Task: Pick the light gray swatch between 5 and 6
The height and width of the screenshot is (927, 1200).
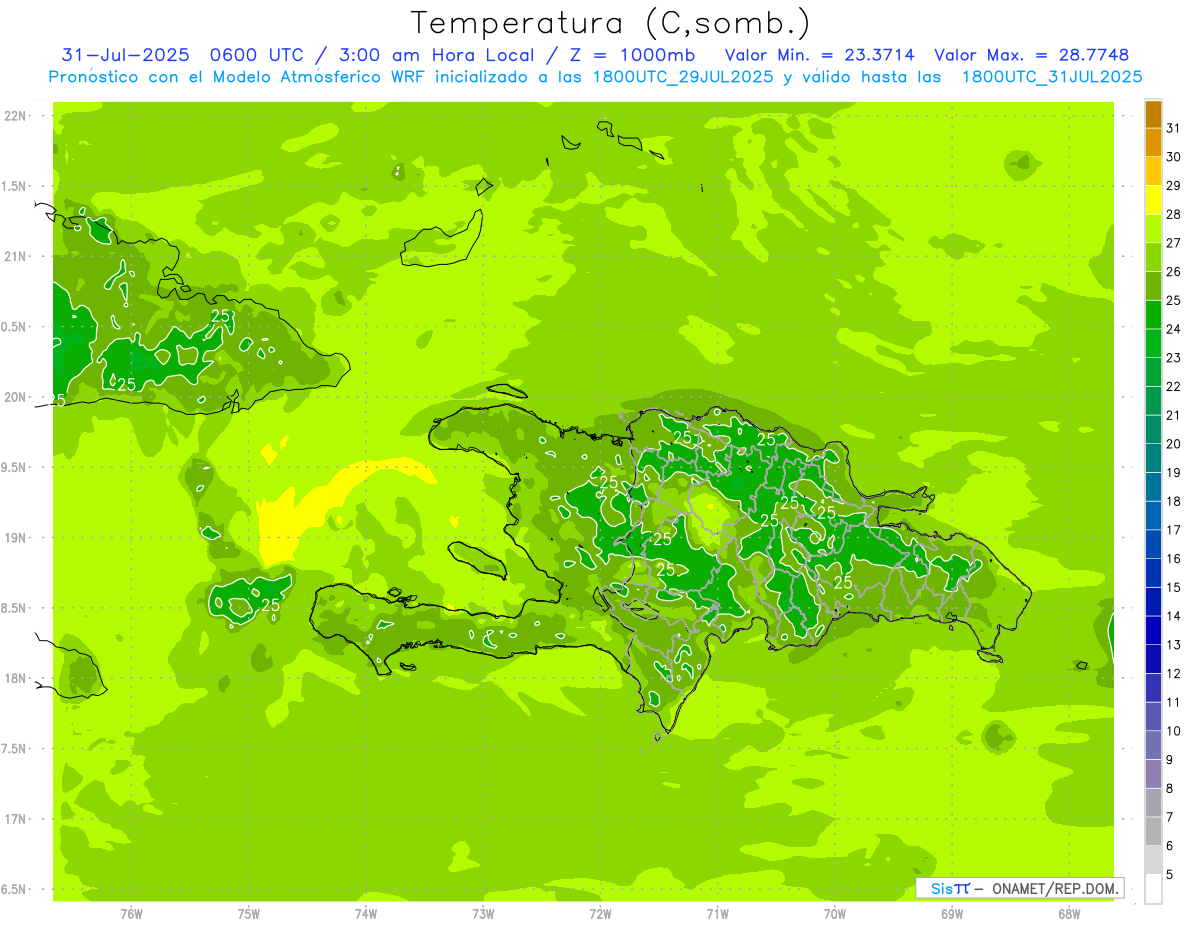Action: [1153, 860]
